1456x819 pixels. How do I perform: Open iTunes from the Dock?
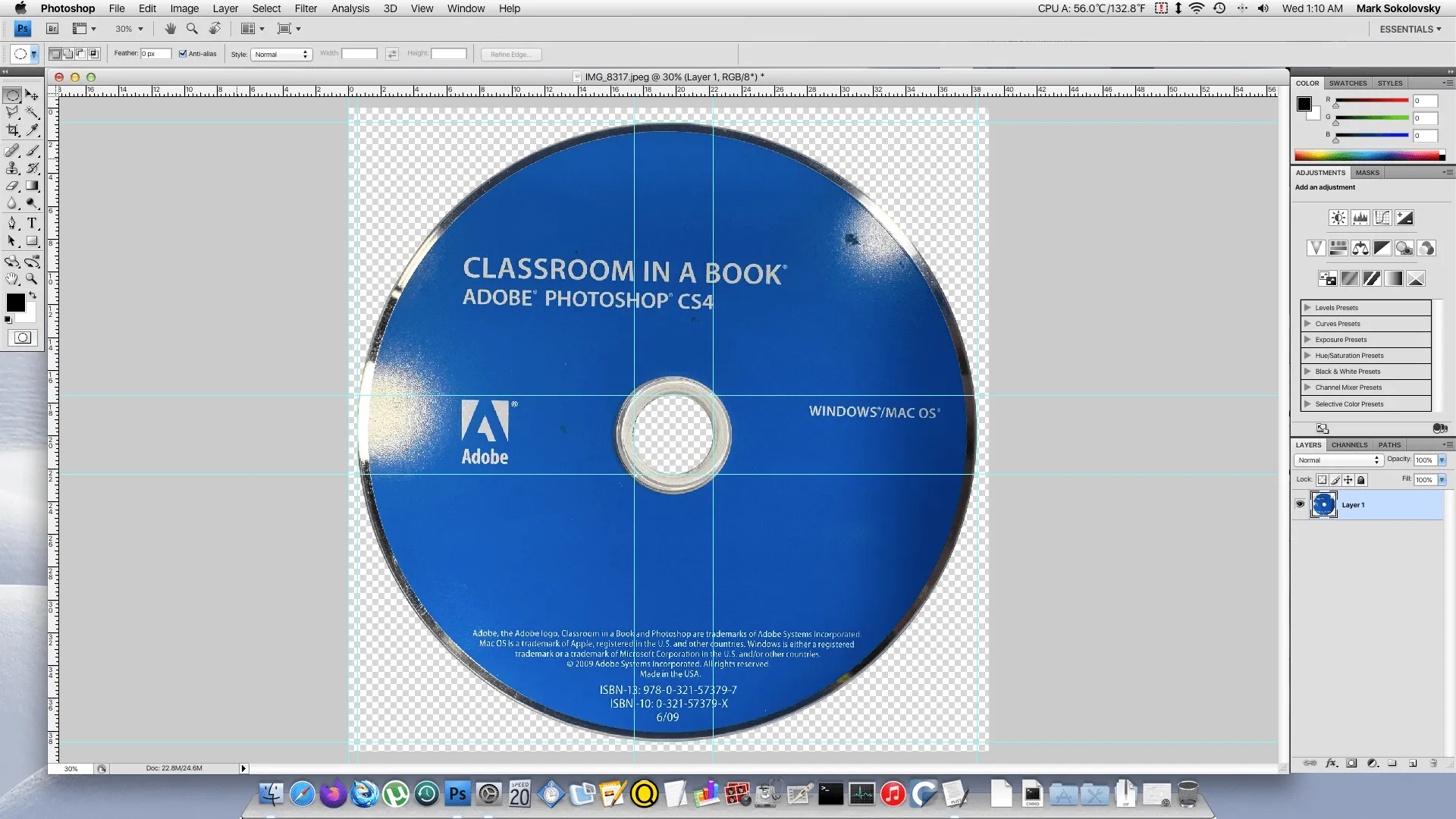tap(893, 794)
